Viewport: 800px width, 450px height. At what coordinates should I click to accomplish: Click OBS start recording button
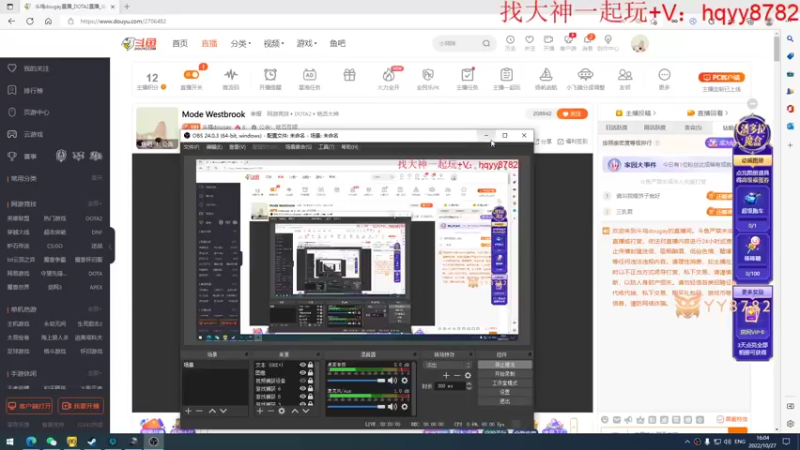tap(505, 374)
